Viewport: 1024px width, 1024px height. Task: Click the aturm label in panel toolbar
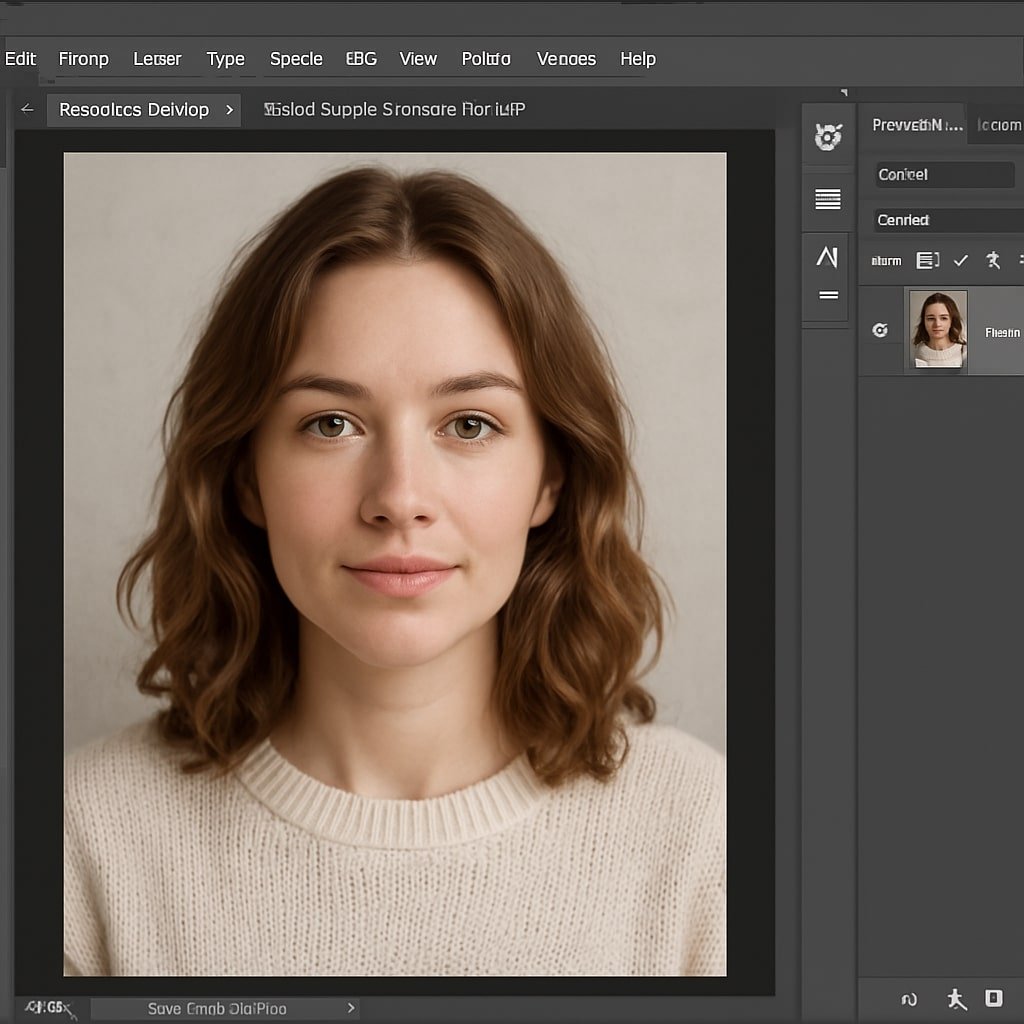(x=886, y=261)
